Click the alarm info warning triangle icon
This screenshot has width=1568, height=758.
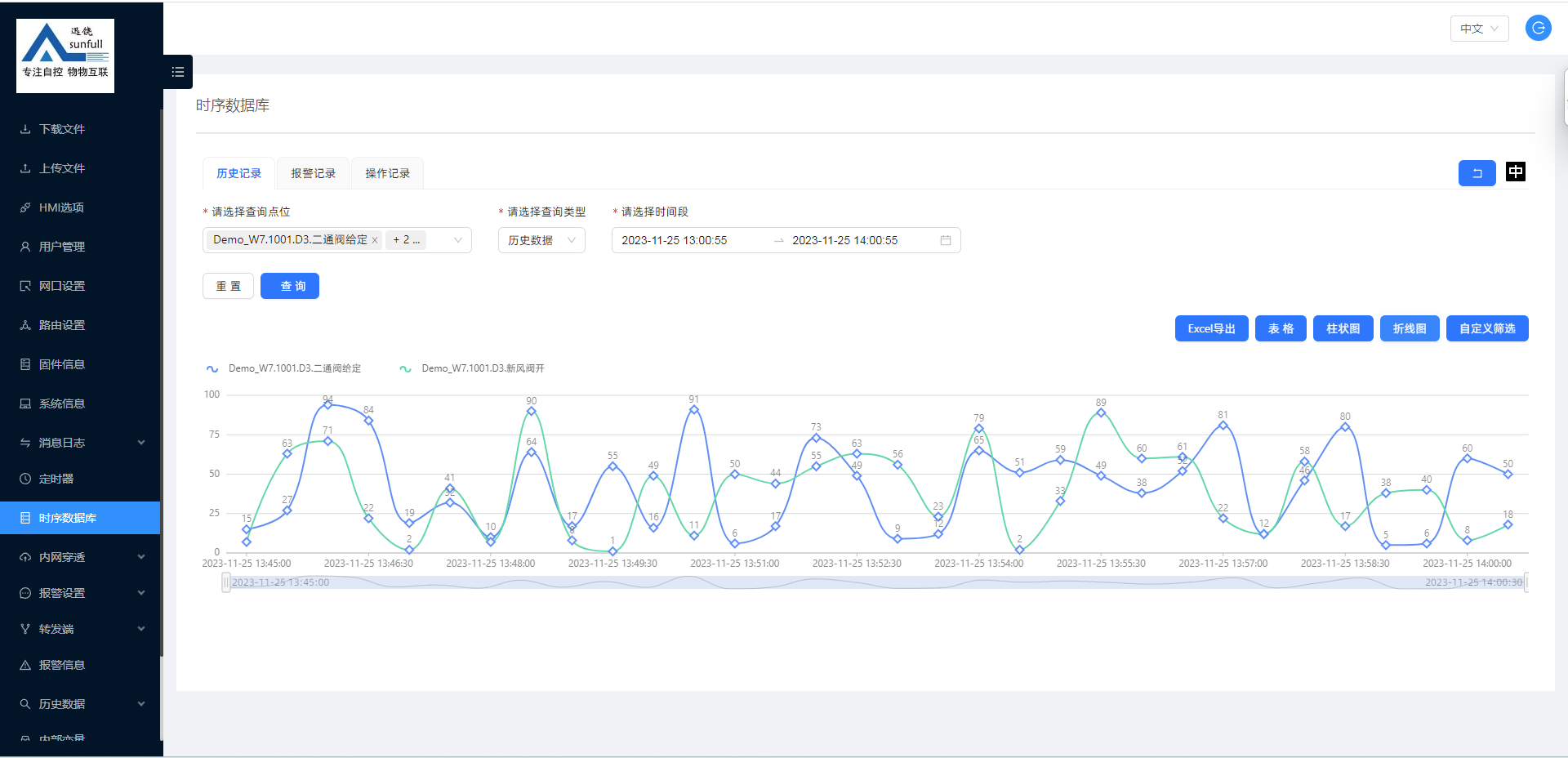[25, 665]
